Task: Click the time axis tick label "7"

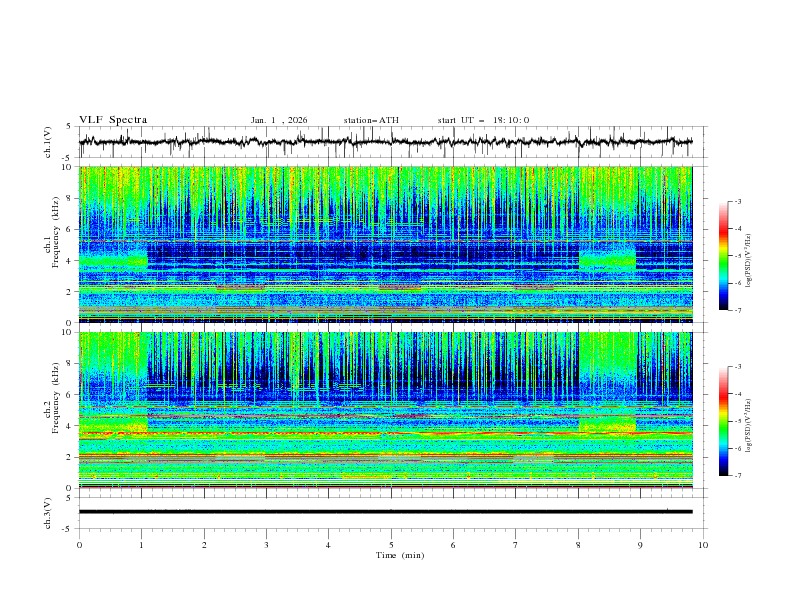Action: pyautogui.click(x=515, y=545)
